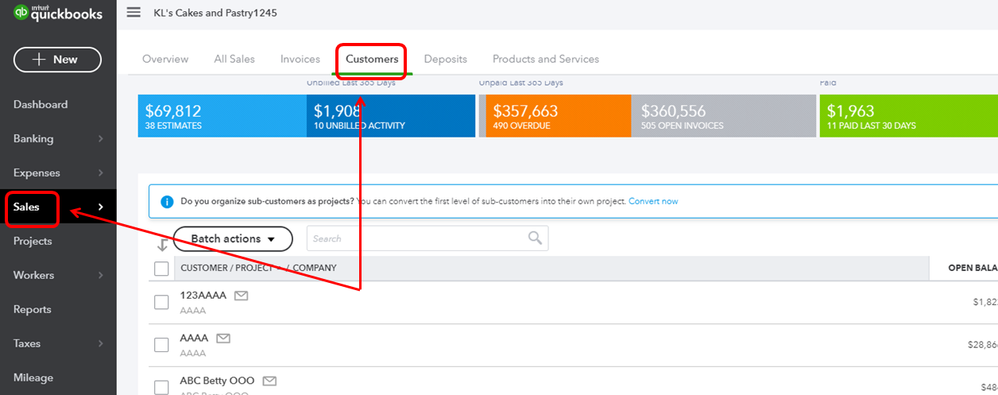Switch to the All Sales tab
This screenshot has width=998, height=395.
(234, 59)
